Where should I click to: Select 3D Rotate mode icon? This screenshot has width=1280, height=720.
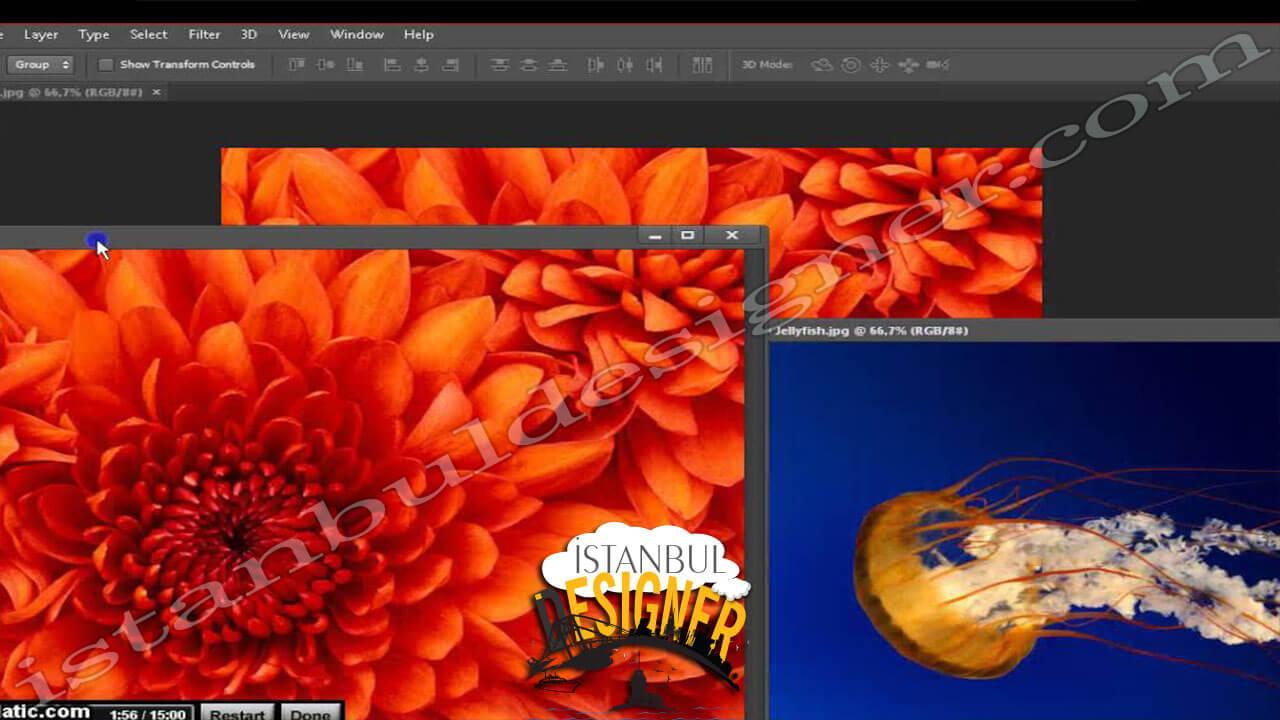point(821,65)
